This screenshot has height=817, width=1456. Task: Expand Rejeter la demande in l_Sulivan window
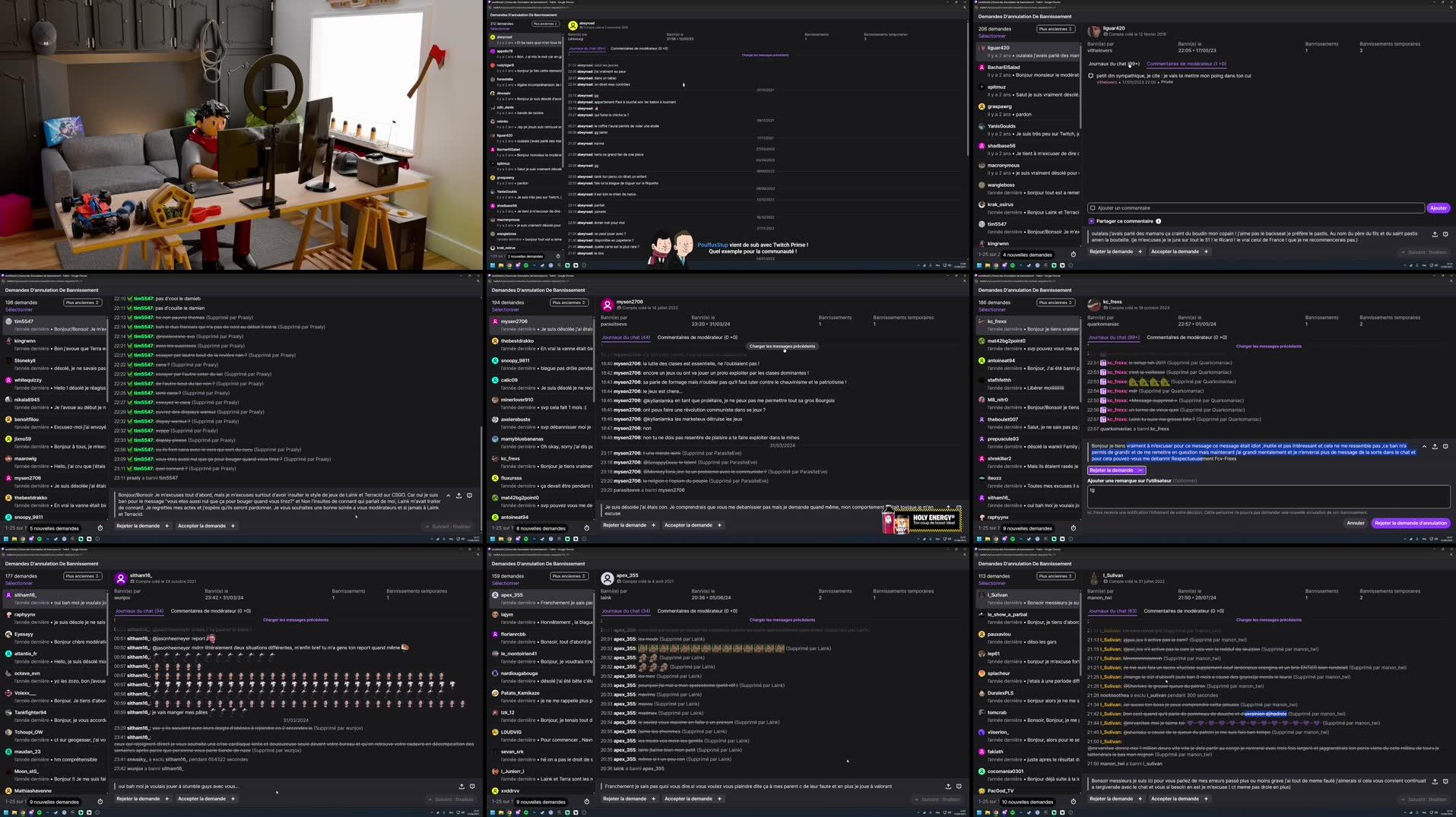(1115, 799)
